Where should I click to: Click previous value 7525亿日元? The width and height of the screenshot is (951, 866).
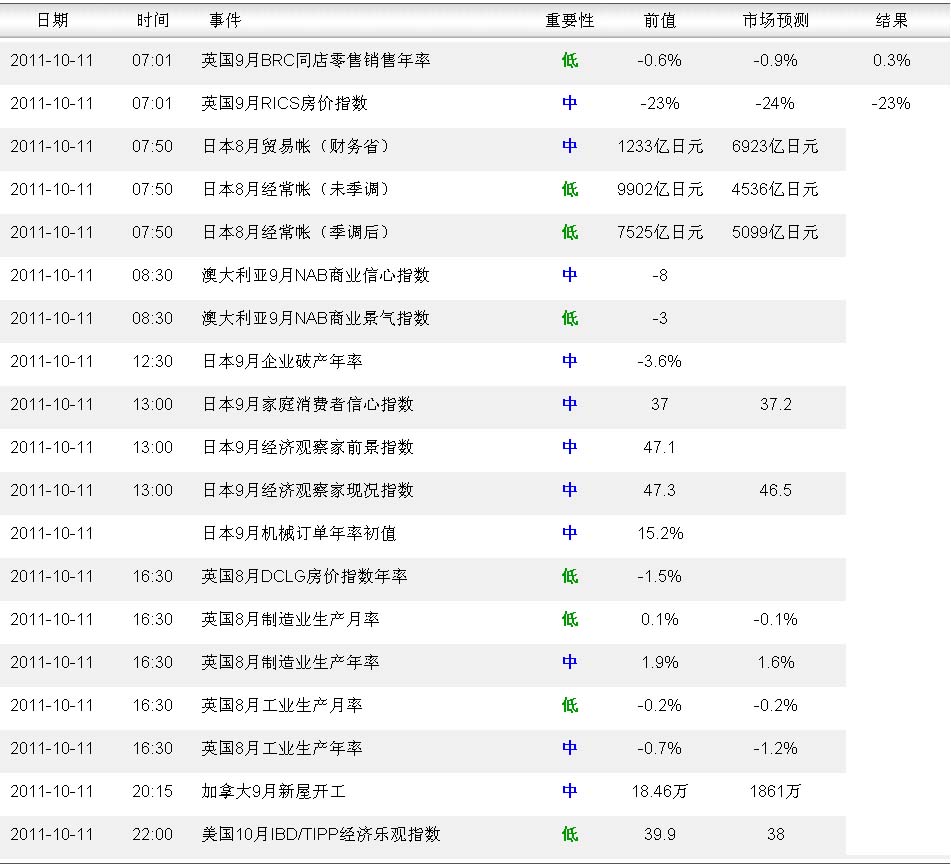pyautogui.click(x=660, y=233)
